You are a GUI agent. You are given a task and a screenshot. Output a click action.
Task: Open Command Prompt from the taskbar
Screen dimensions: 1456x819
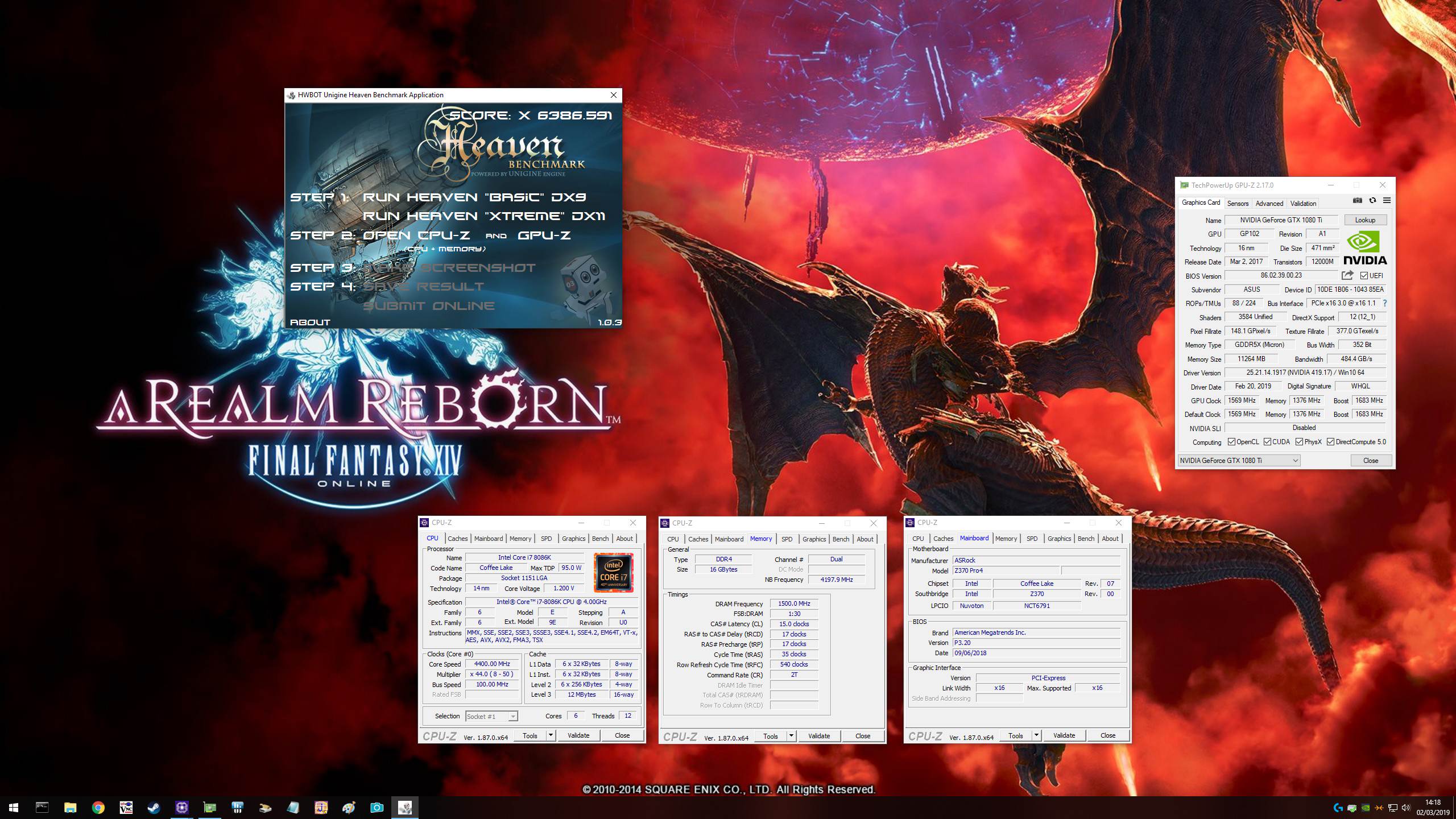tap(42, 808)
